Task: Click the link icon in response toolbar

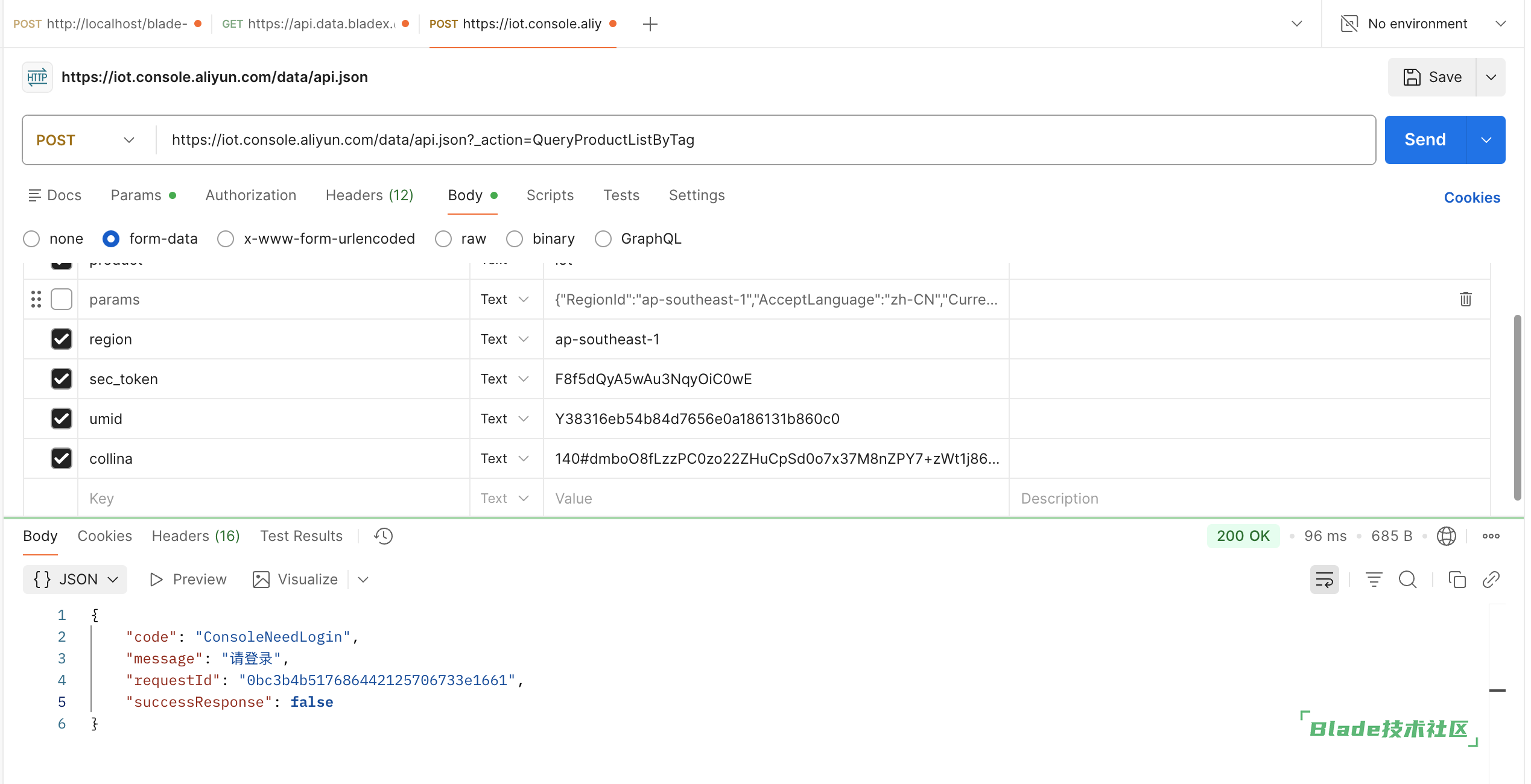Action: click(x=1491, y=580)
